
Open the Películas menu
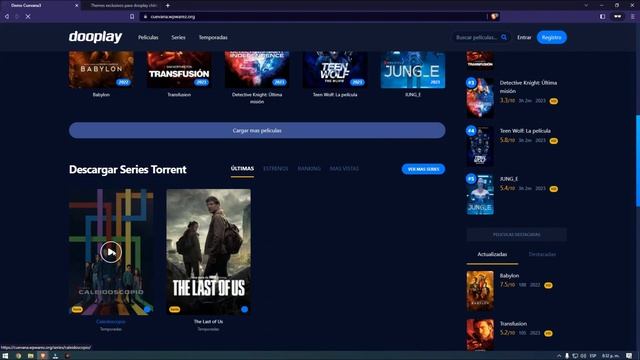pyautogui.click(x=148, y=37)
